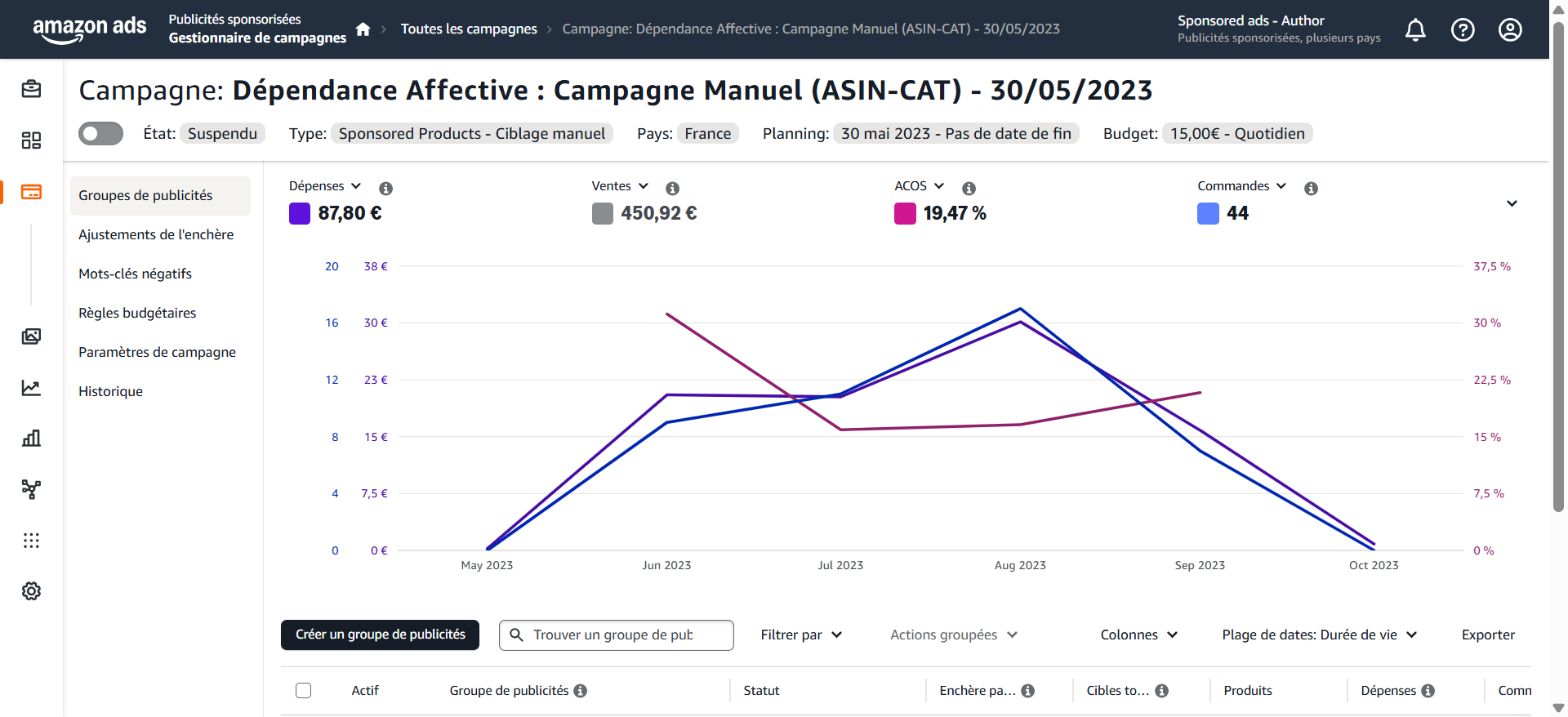Viewport: 1568px width, 717px height.
Task: Open the Colonnes dropdown
Action: click(x=1138, y=635)
